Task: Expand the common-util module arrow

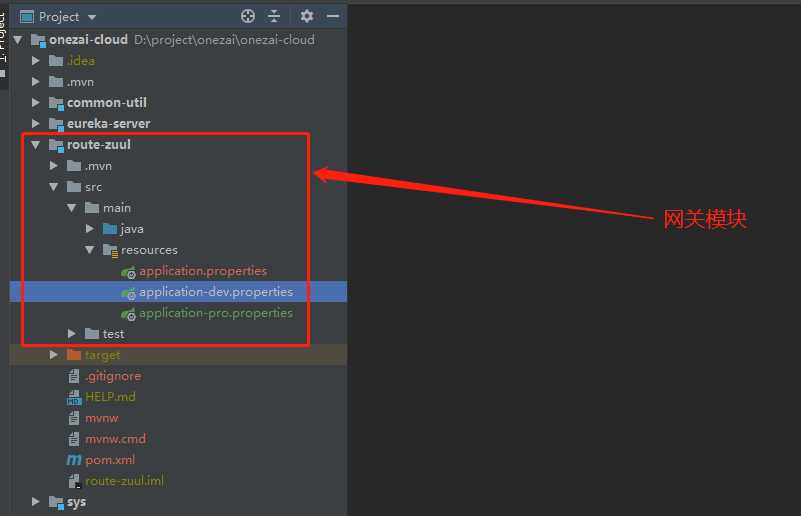Action: (x=35, y=103)
